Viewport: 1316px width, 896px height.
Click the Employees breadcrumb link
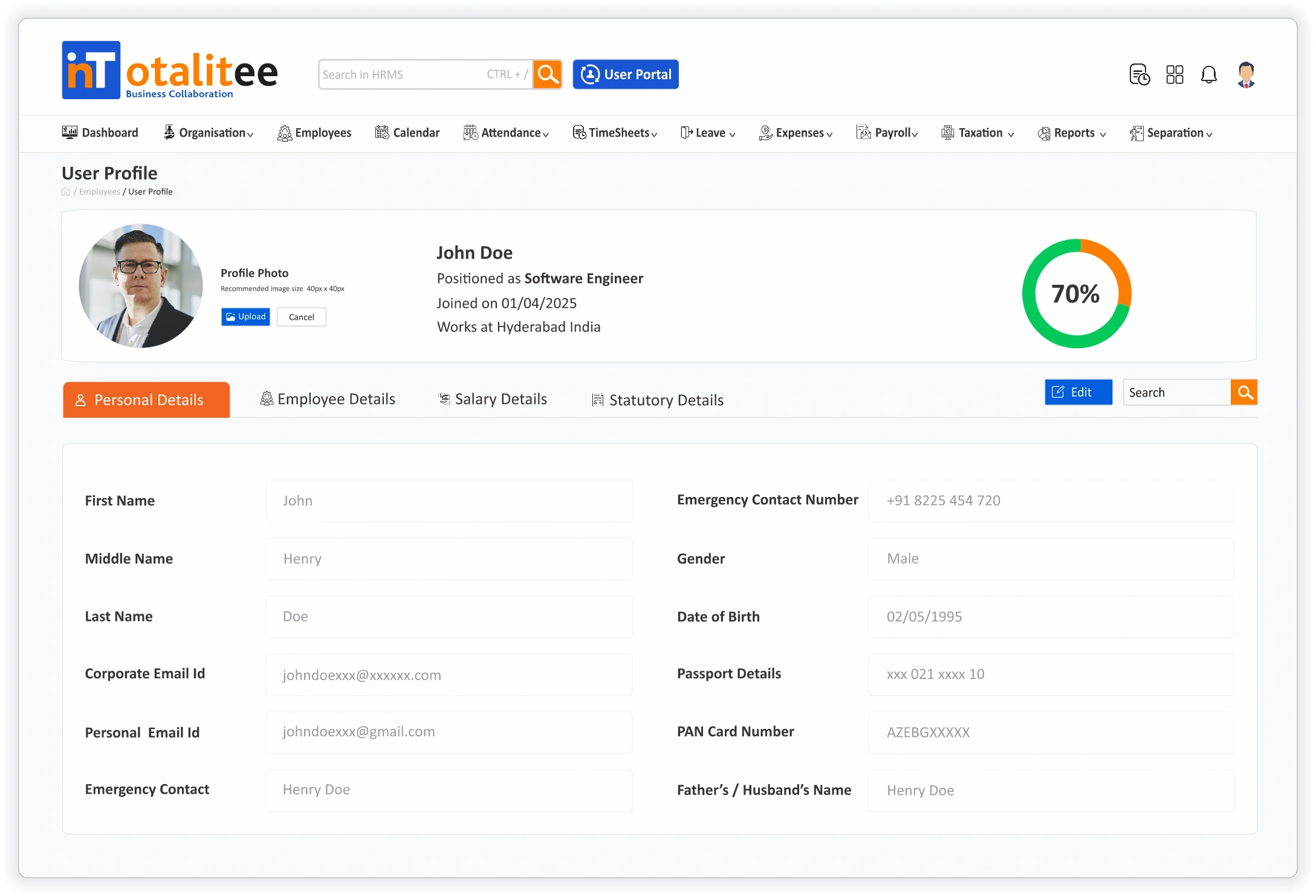click(x=100, y=192)
